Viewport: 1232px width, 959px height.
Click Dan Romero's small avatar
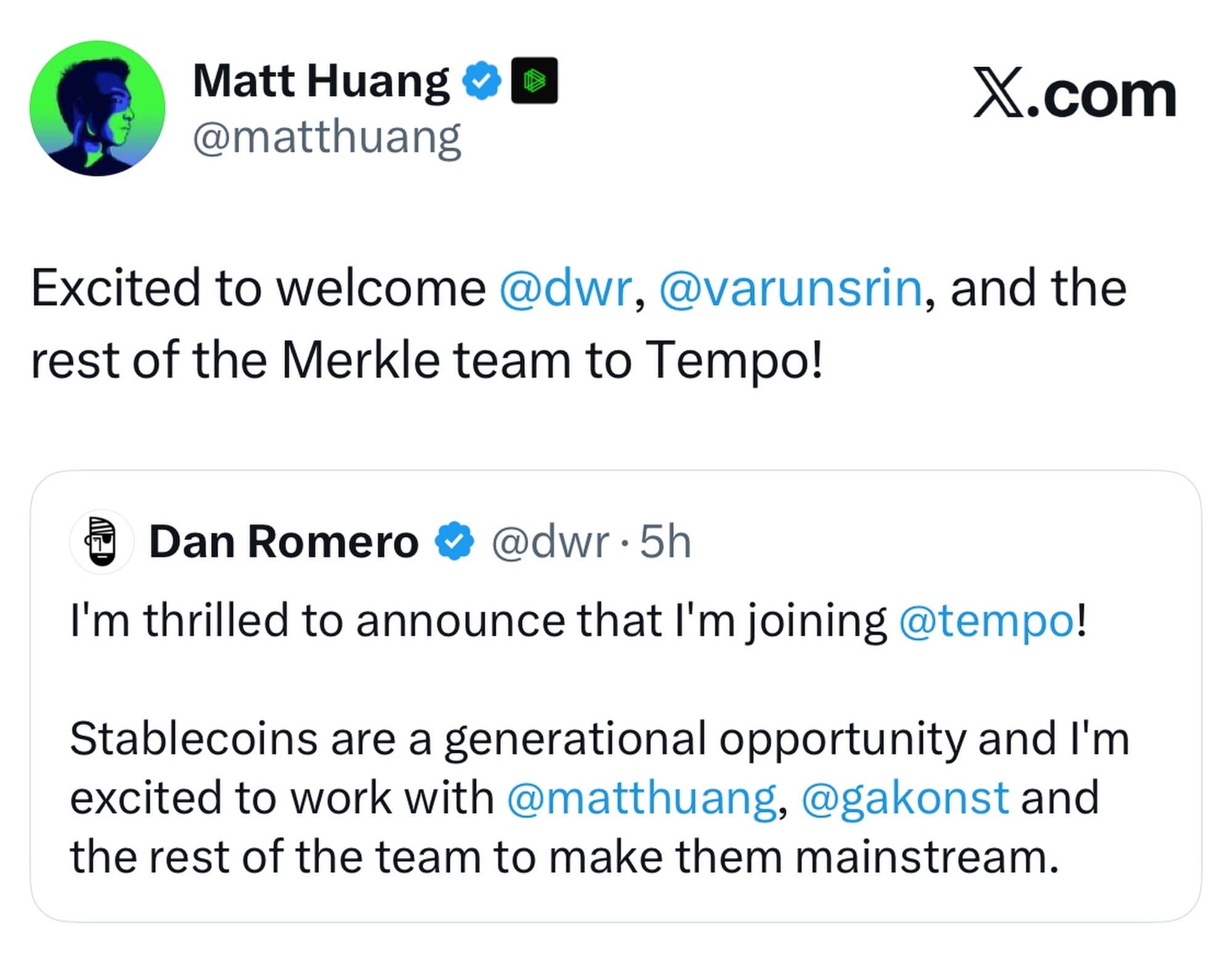102,542
